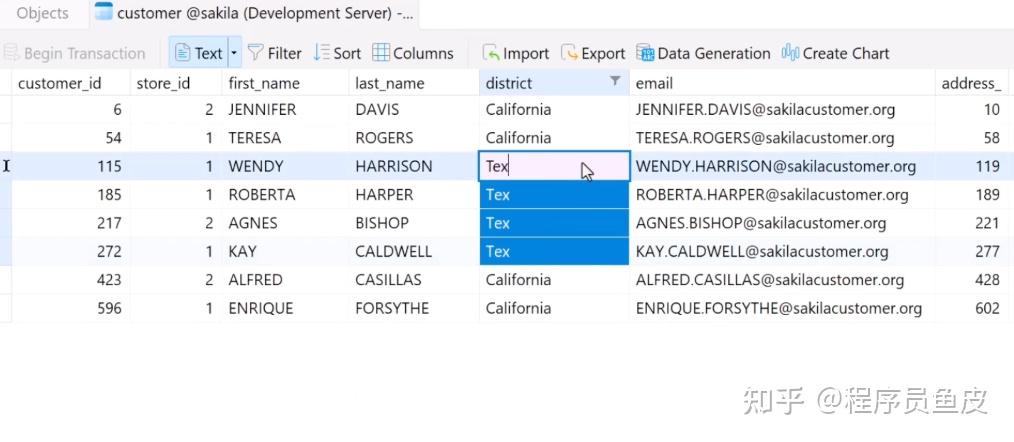
Task: Click district cell for ROBERTA HARPER
Action: pos(554,195)
